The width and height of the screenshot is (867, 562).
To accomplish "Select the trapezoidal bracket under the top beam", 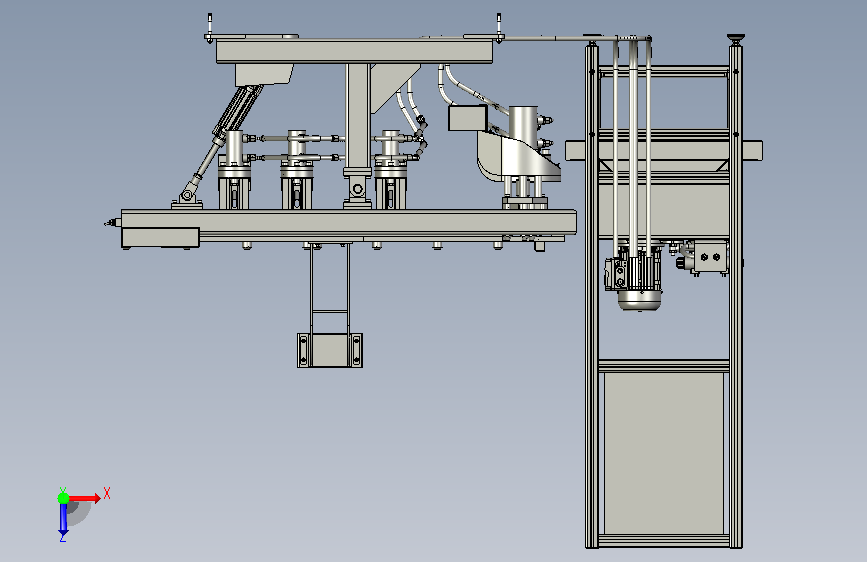I will (264, 75).
